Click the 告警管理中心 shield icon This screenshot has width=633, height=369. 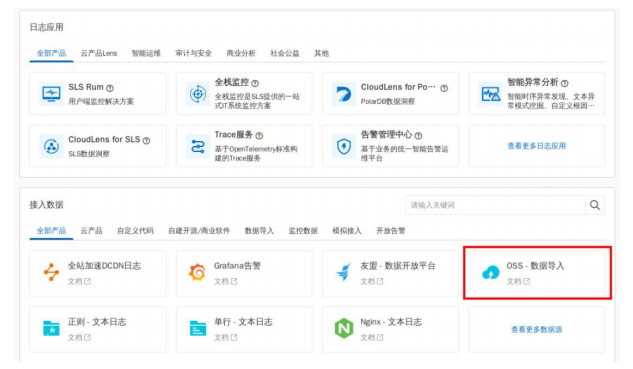click(x=344, y=146)
